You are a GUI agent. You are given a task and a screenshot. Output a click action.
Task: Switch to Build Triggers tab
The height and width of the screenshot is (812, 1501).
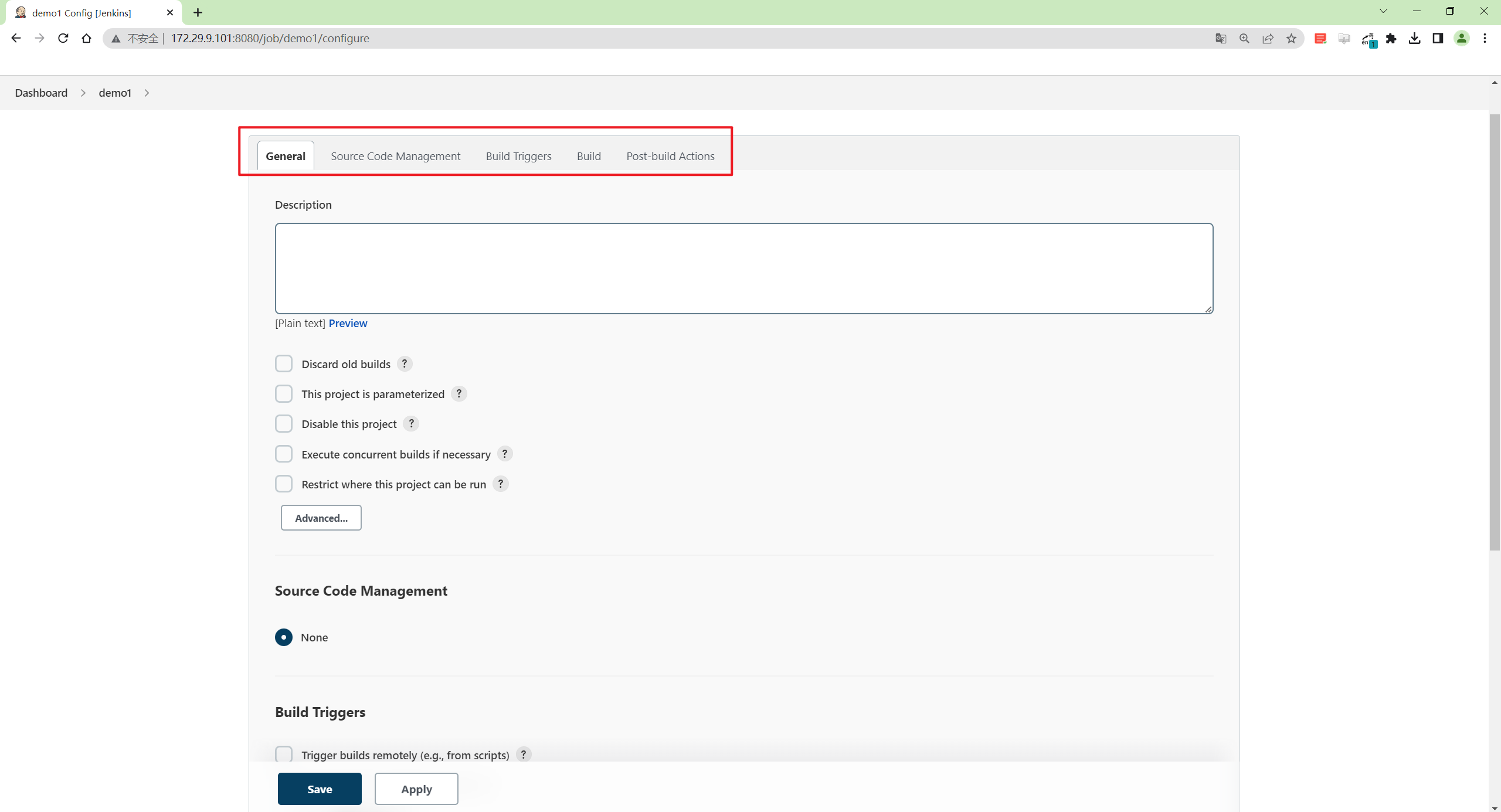pyautogui.click(x=519, y=156)
